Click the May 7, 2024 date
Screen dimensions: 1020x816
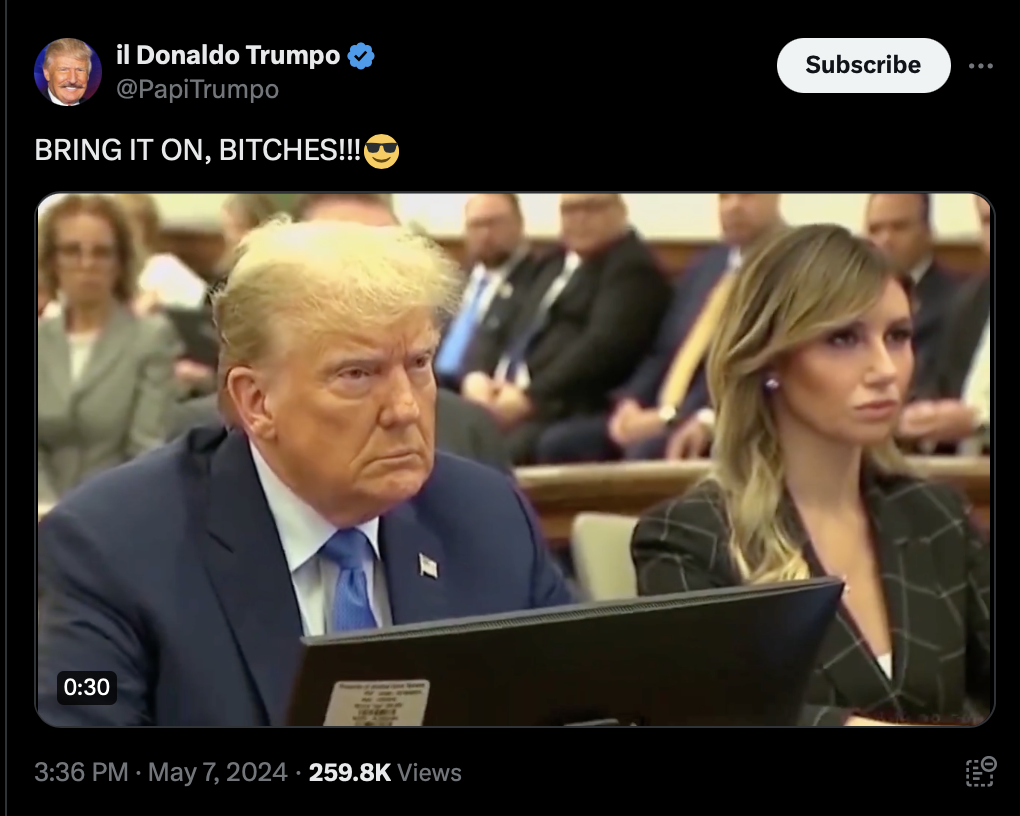(x=217, y=772)
